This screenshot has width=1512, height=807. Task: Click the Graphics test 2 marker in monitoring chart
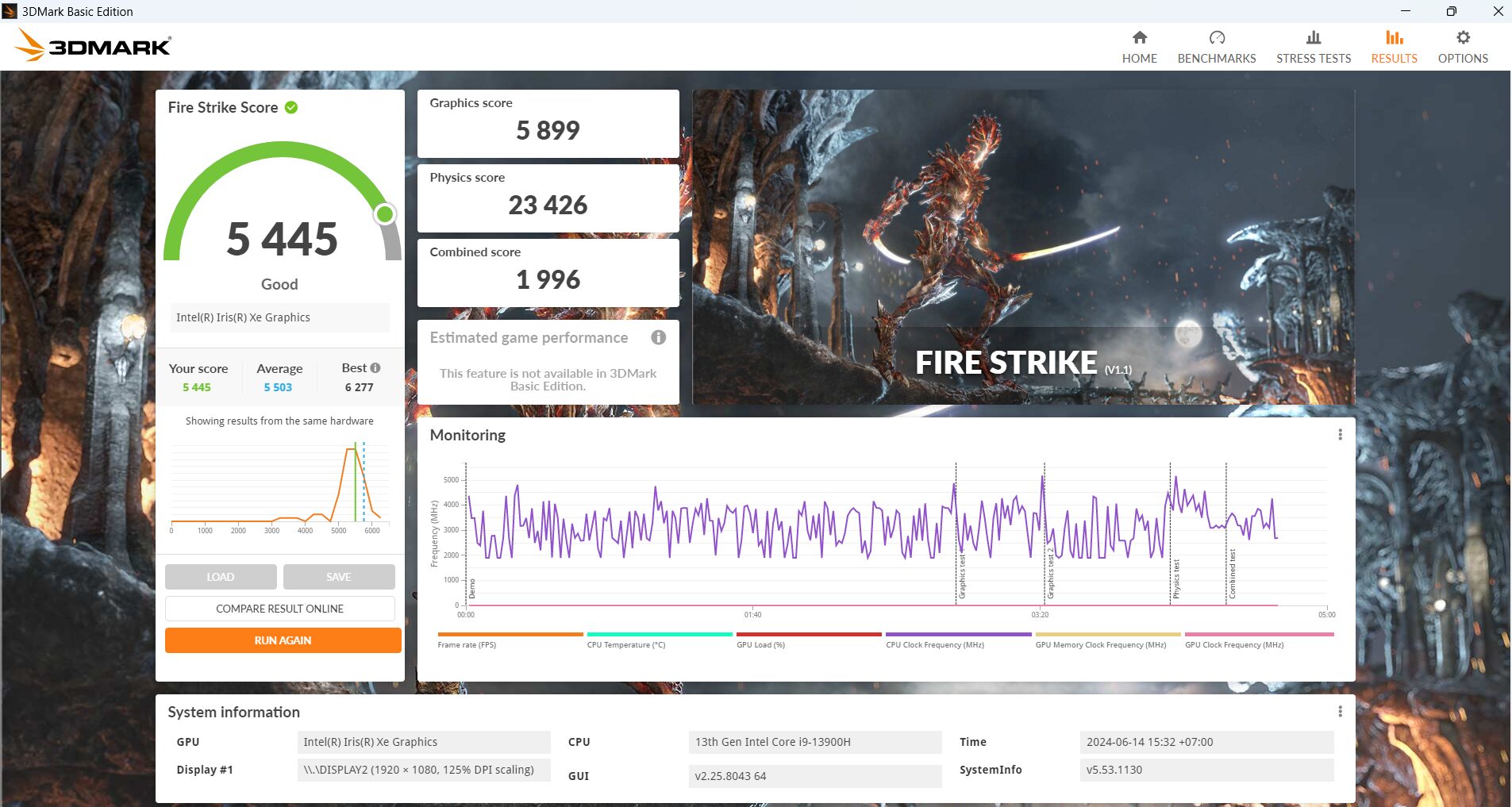tap(1050, 573)
